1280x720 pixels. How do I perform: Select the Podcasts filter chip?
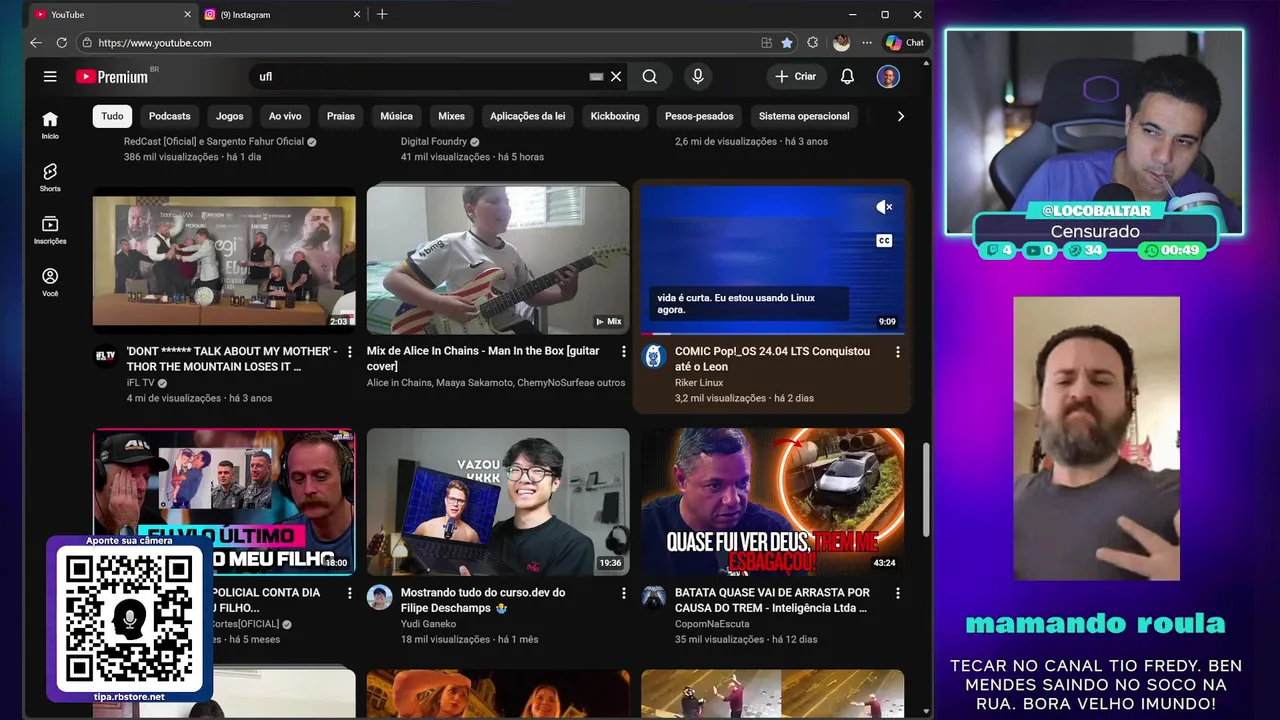click(169, 116)
